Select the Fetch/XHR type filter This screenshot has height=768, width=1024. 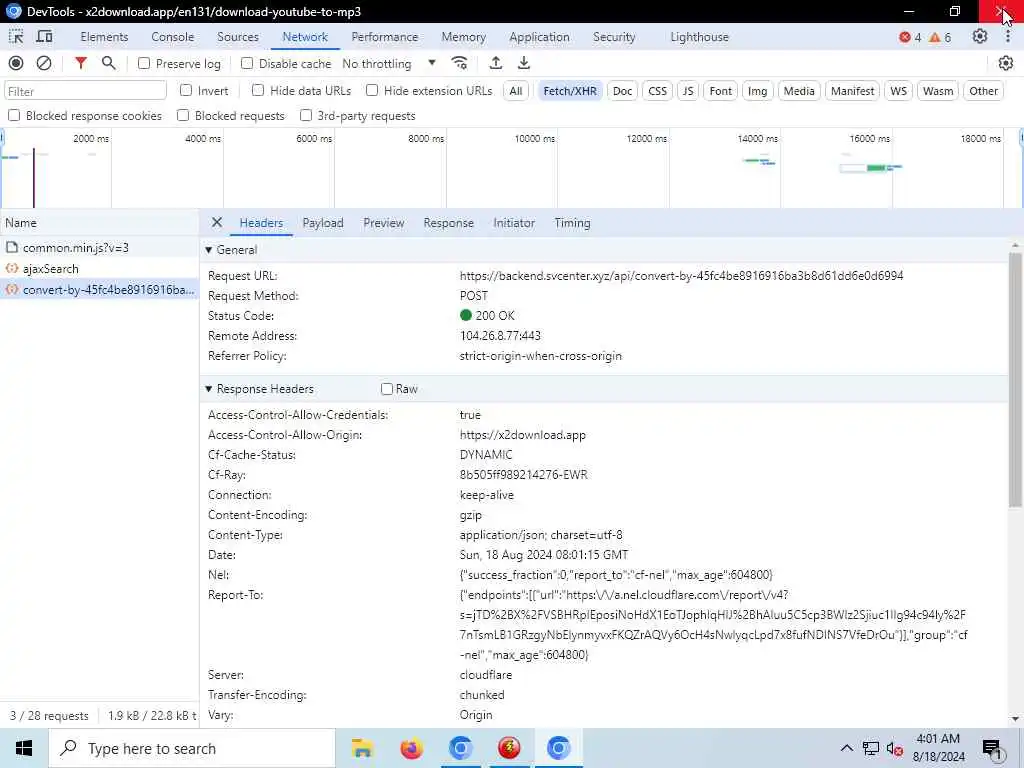coord(569,91)
